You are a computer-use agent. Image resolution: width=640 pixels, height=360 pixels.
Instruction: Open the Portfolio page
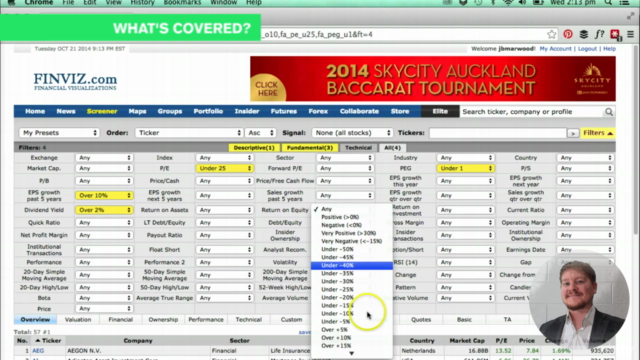coord(208,111)
